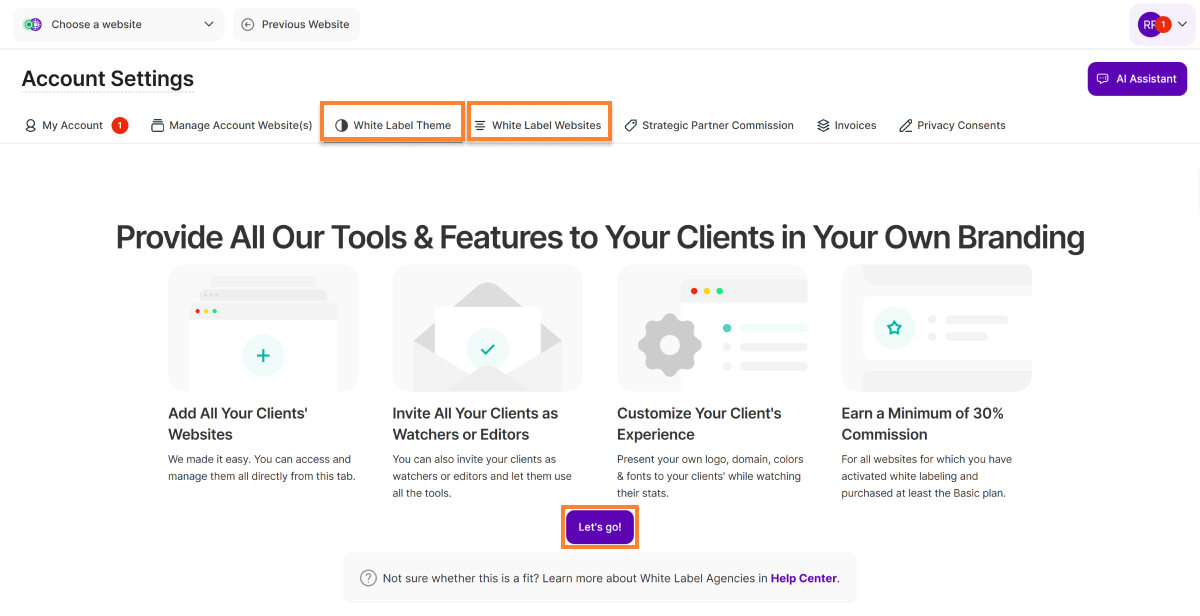Image resolution: width=1200 pixels, height=616 pixels.
Task: Click the White Label Theme contrast icon
Action: click(x=341, y=125)
